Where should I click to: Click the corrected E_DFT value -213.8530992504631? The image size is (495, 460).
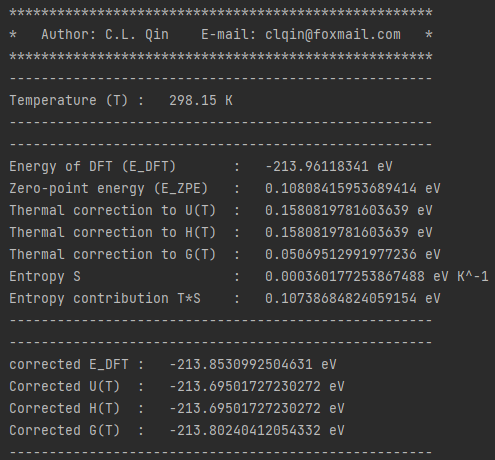241,364
